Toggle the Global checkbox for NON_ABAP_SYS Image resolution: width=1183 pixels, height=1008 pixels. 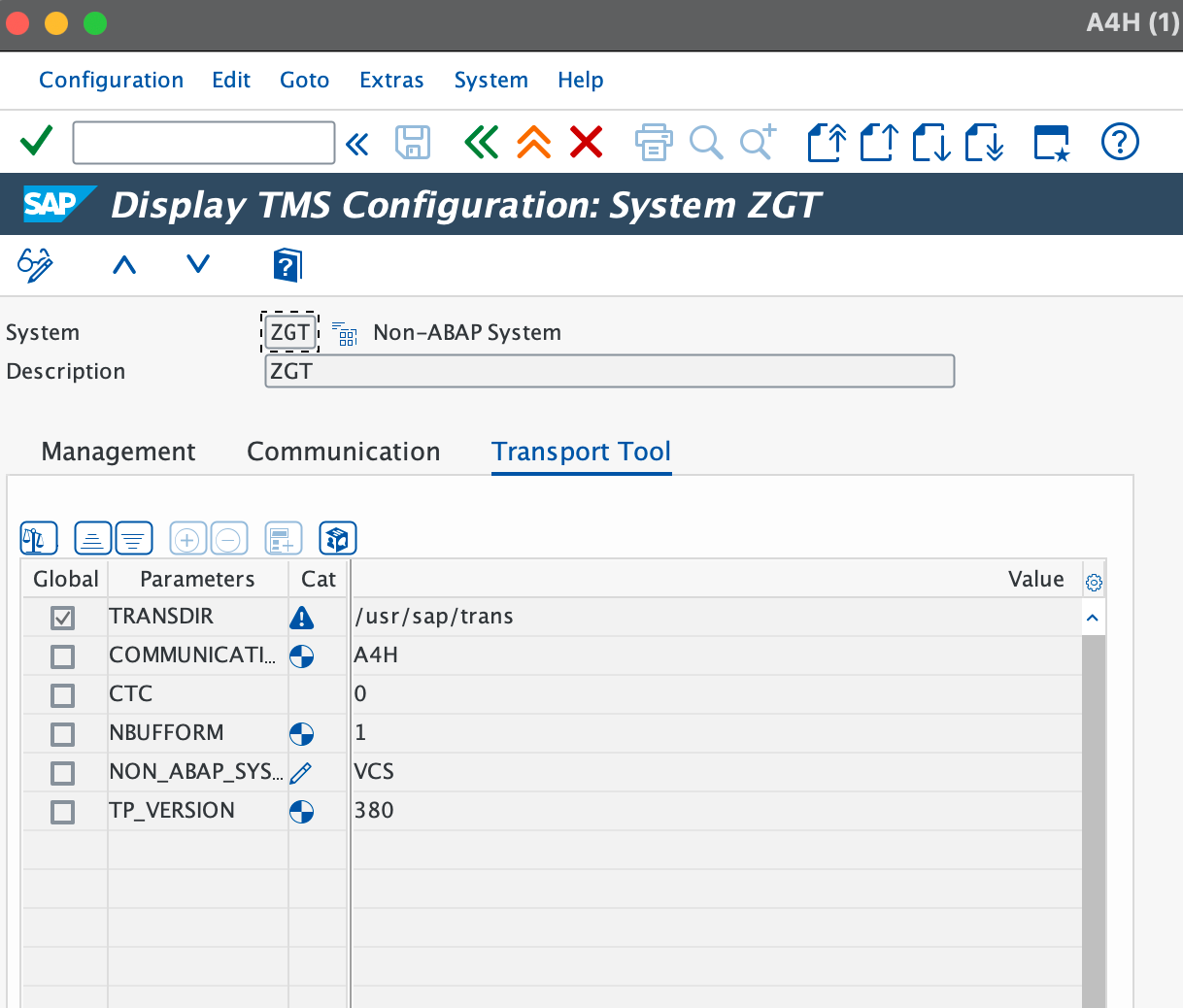63,773
